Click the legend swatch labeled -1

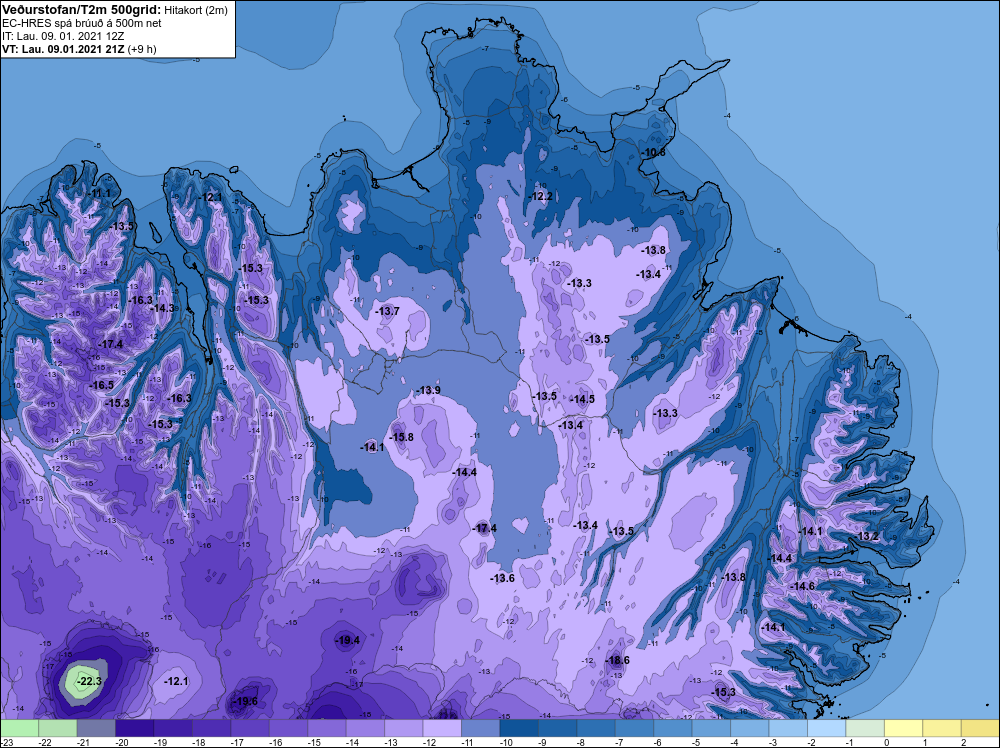(864, 729)
